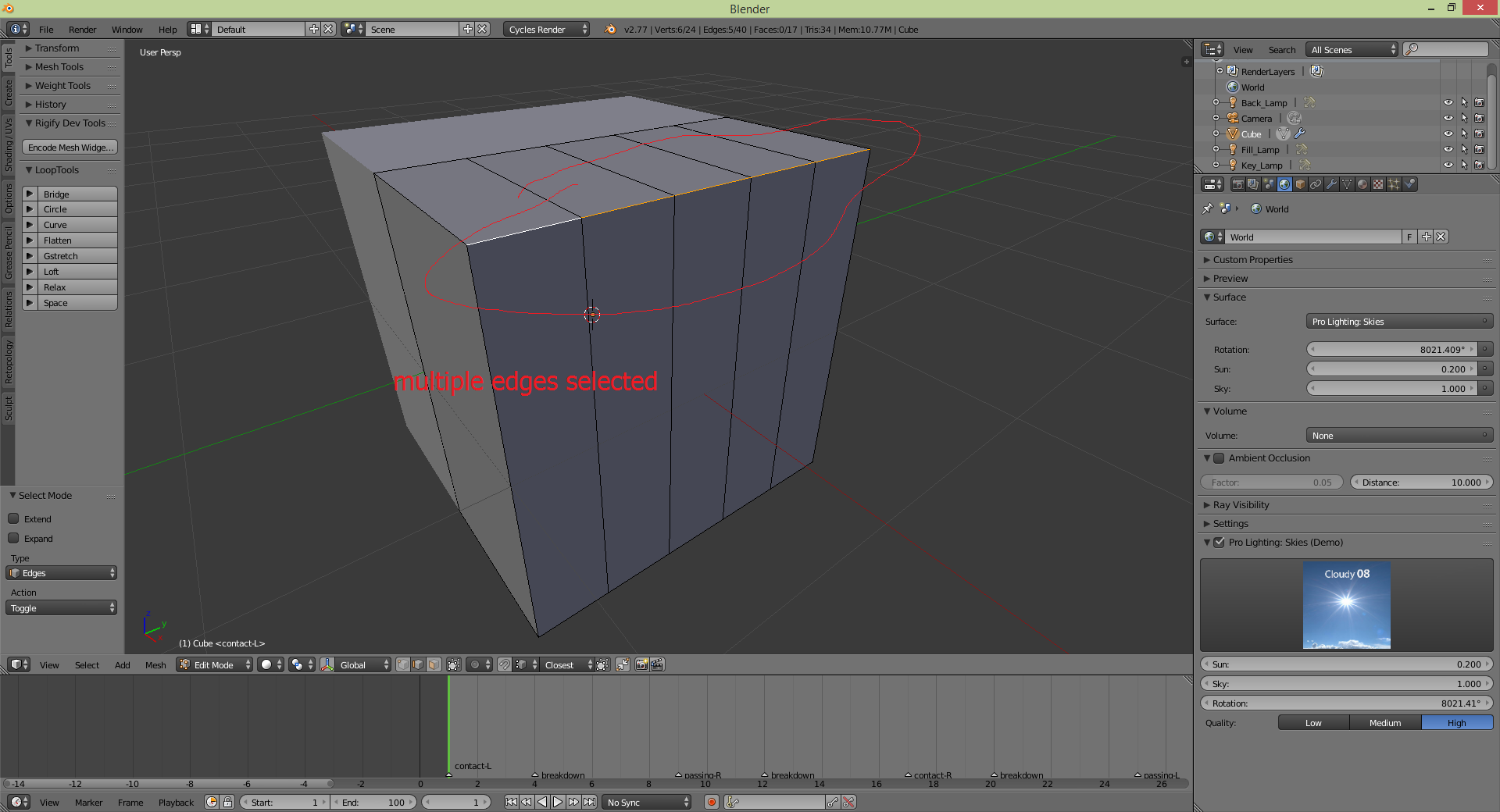This screenshot has height=812, width=1500.
Task: Open the Object properties tab (cube icon)
Action: [1300, 184]
